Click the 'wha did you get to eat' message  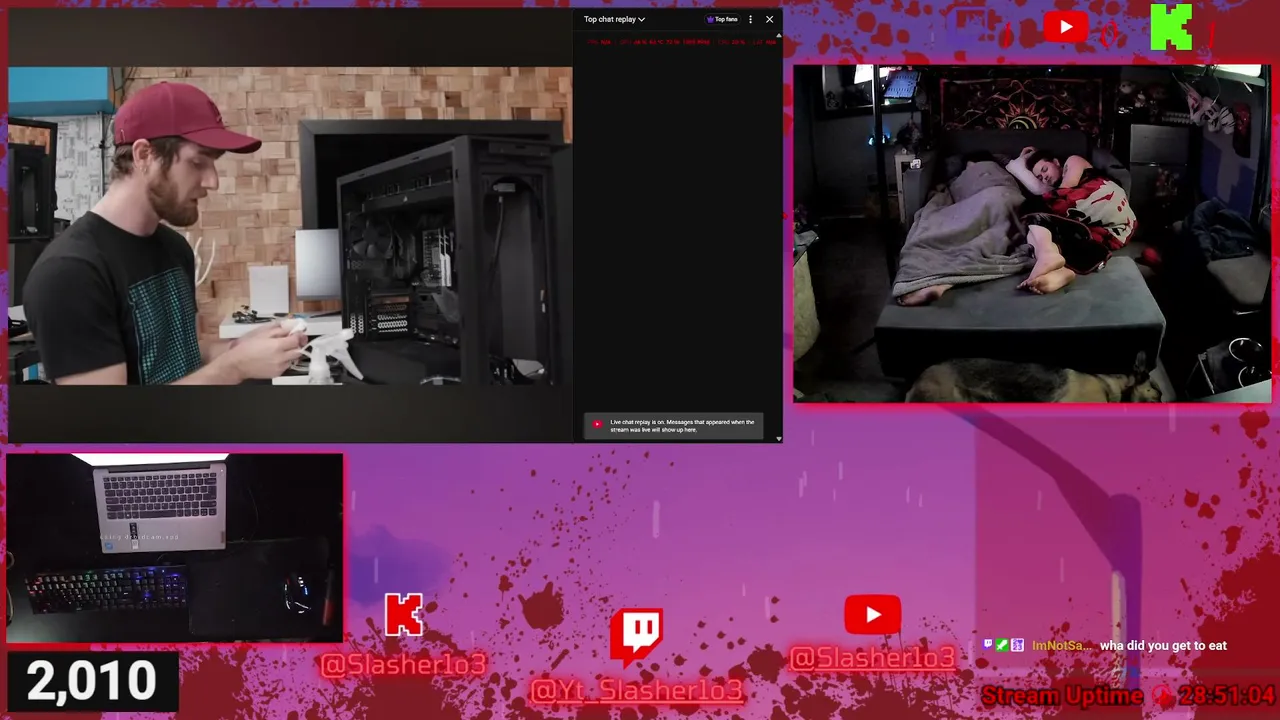[1163, 646]
